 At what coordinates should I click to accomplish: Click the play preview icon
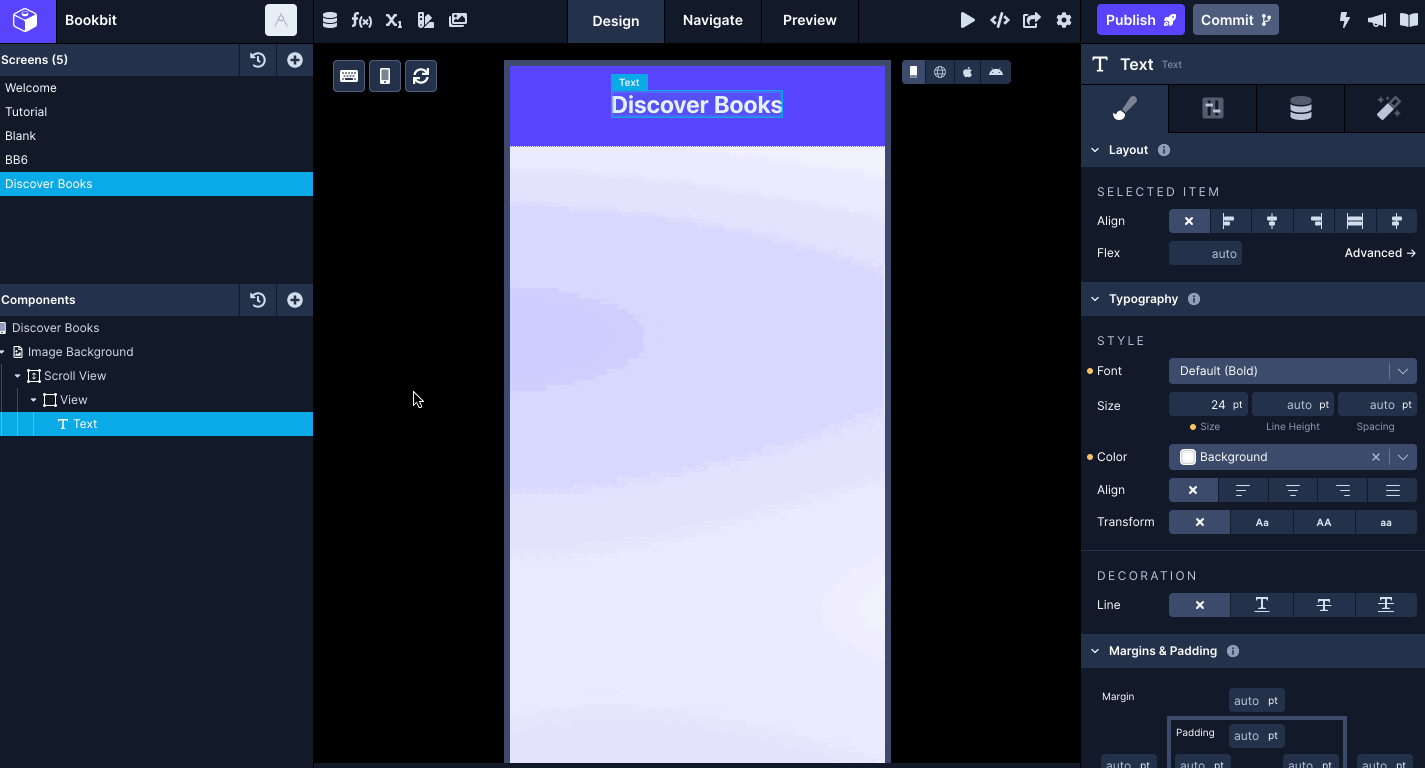click(967, 20)
